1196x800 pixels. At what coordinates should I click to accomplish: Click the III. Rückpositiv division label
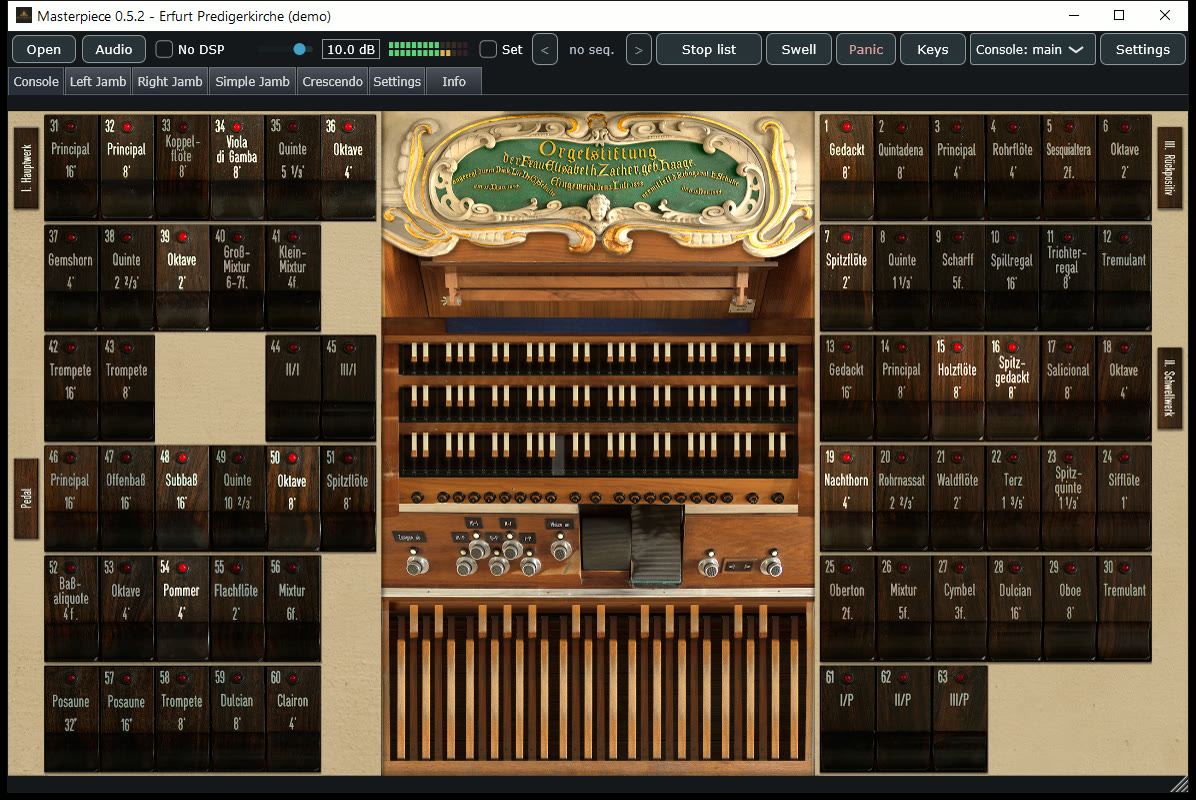(1169, 168)
